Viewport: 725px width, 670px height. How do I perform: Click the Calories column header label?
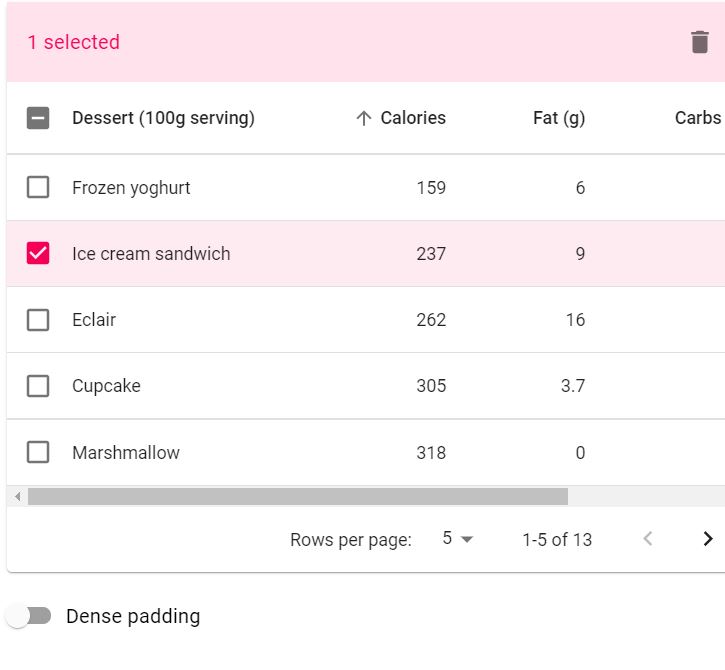(x=413, y=118)
